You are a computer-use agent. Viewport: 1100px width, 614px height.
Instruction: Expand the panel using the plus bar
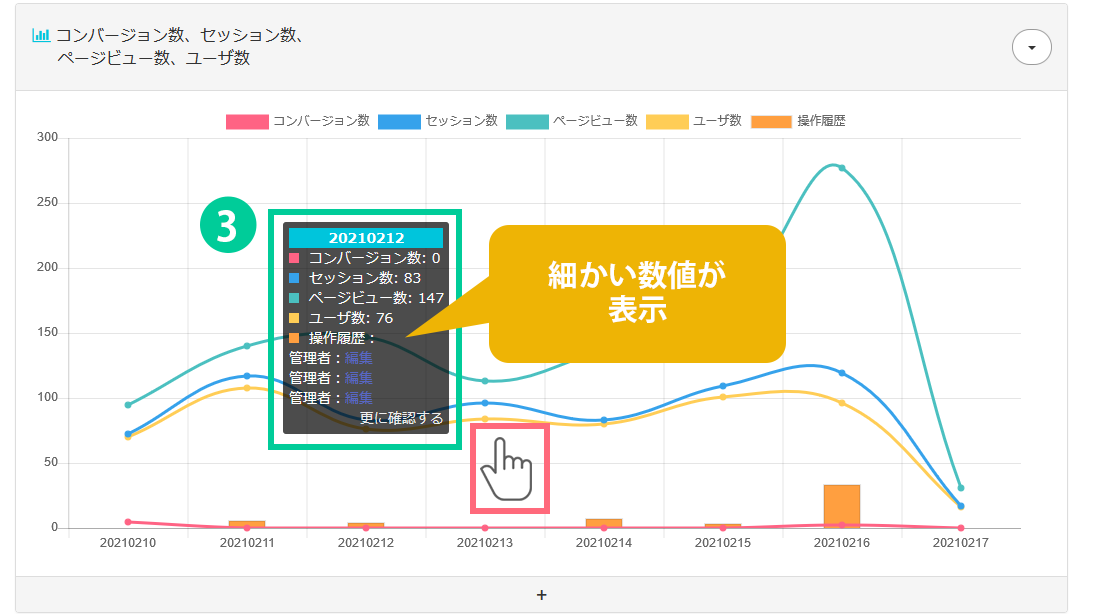click(x=541, y=595)
